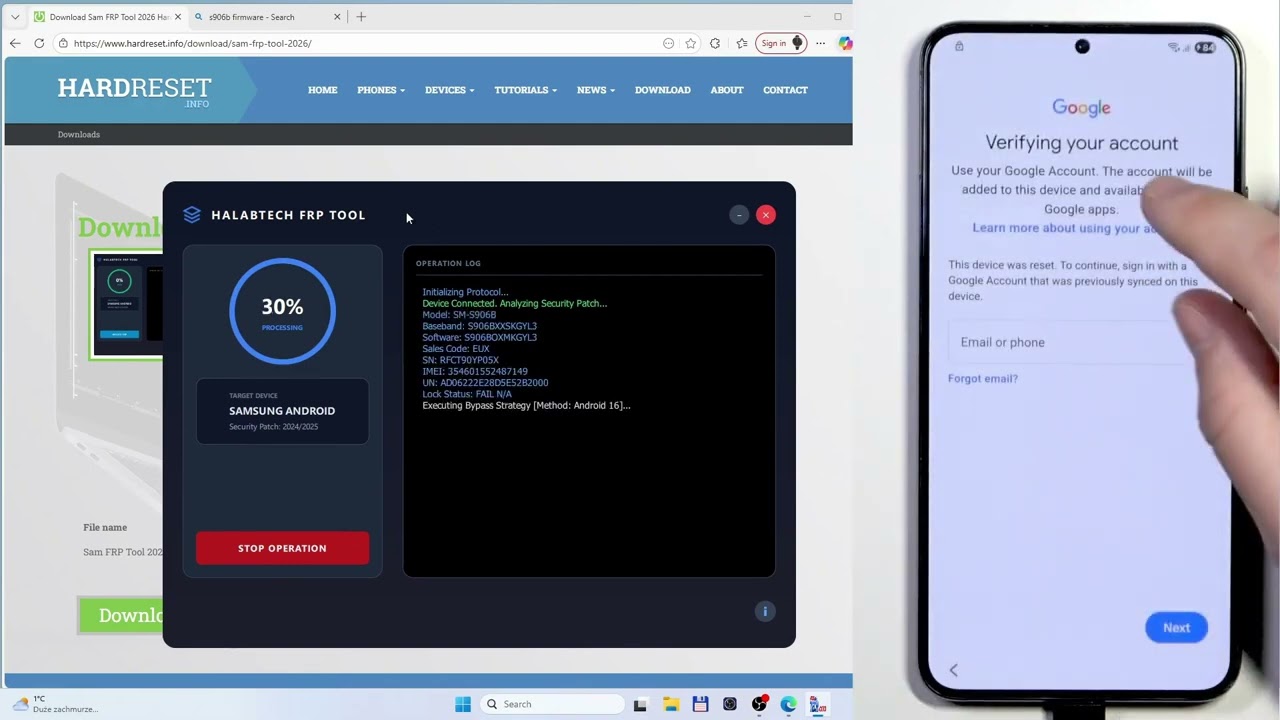Expand the browser tab list dropdown

[15, 17]
